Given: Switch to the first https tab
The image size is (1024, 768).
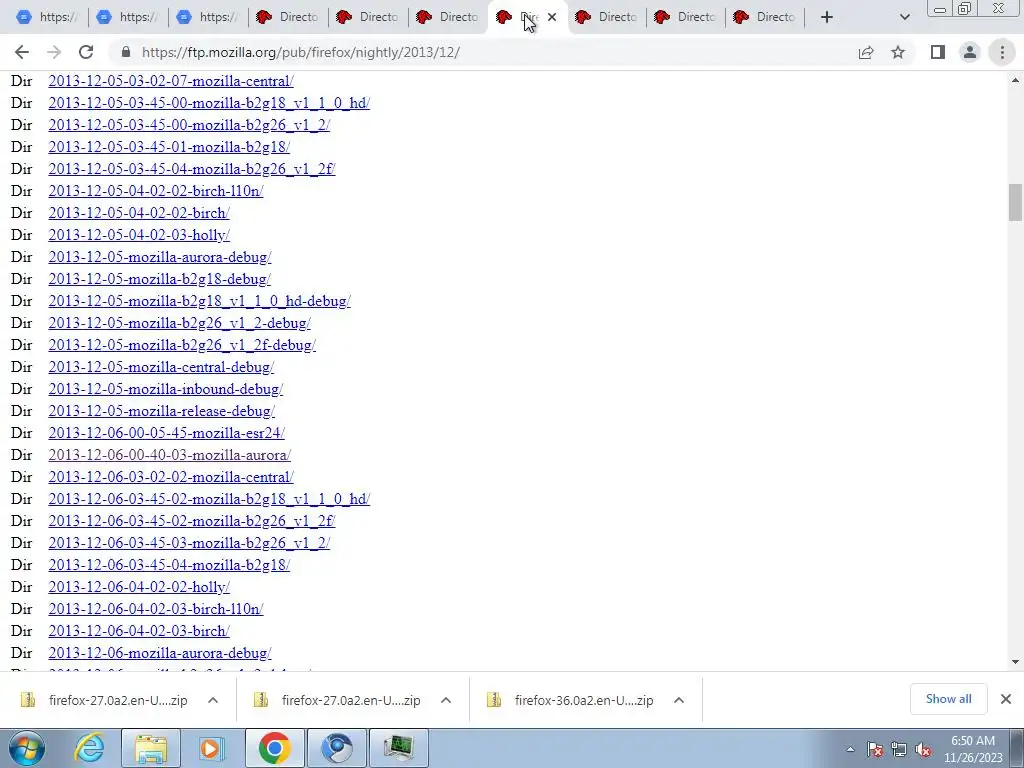Looking at the screenshot, I should (x=47, y=17).
